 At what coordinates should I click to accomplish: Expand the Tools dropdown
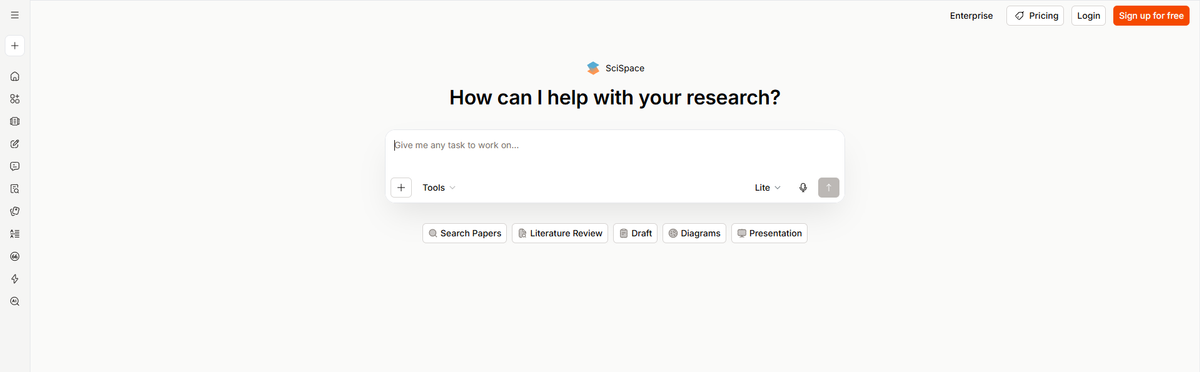point(439,188)
